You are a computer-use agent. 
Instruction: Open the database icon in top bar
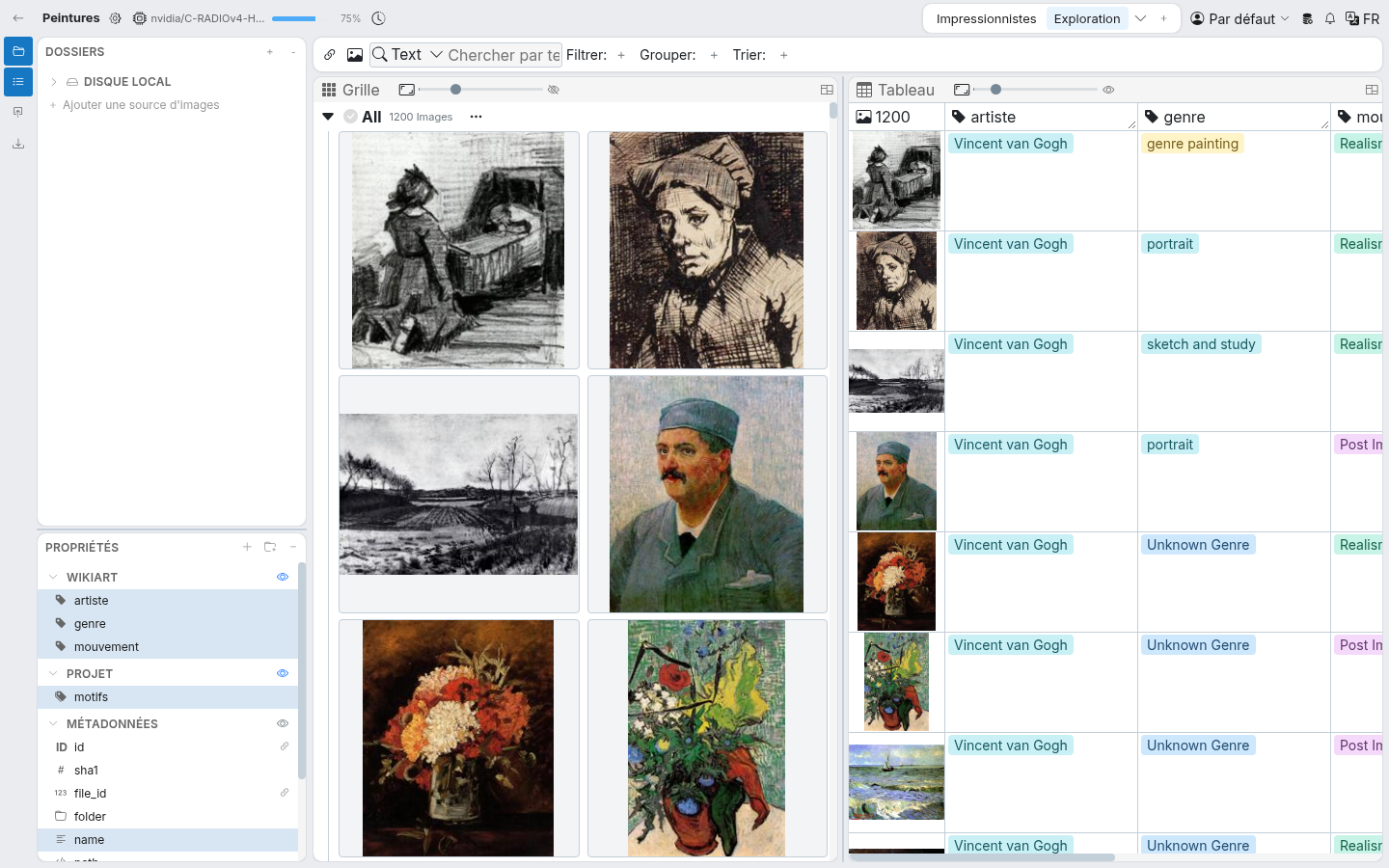click(1308, 18)
